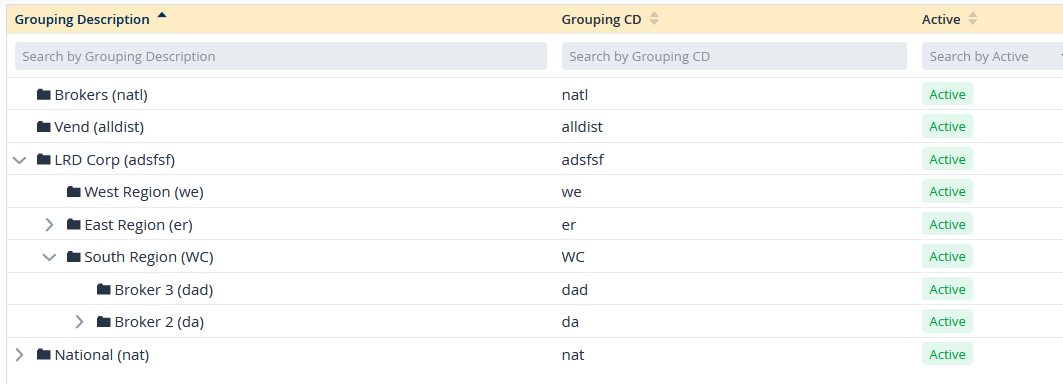1063x384 pixels.
Task: Click the Brokers (natl) folder icon
Action: point(44,94)
